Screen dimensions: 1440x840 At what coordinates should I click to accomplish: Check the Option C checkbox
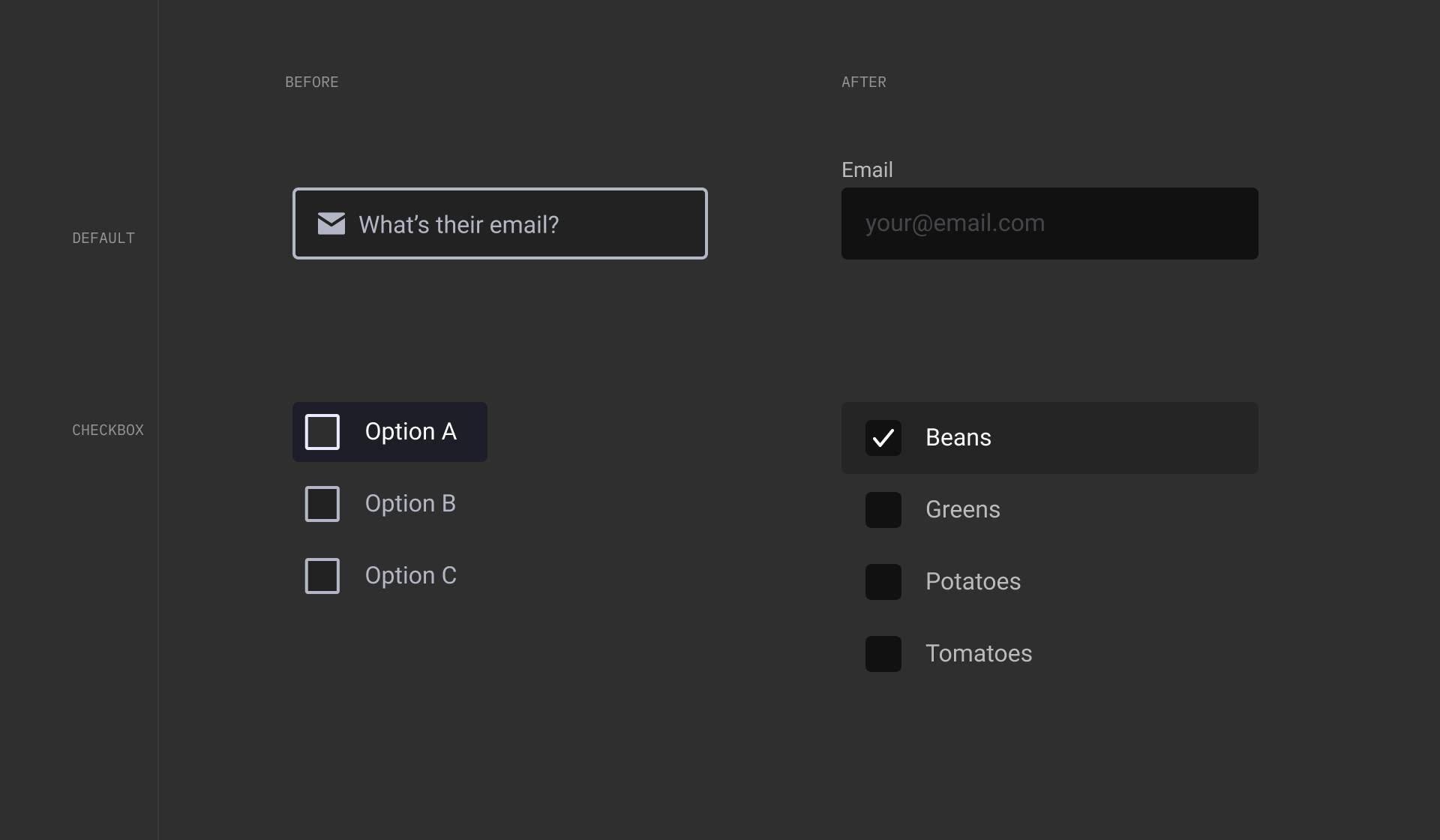(322, 576)
